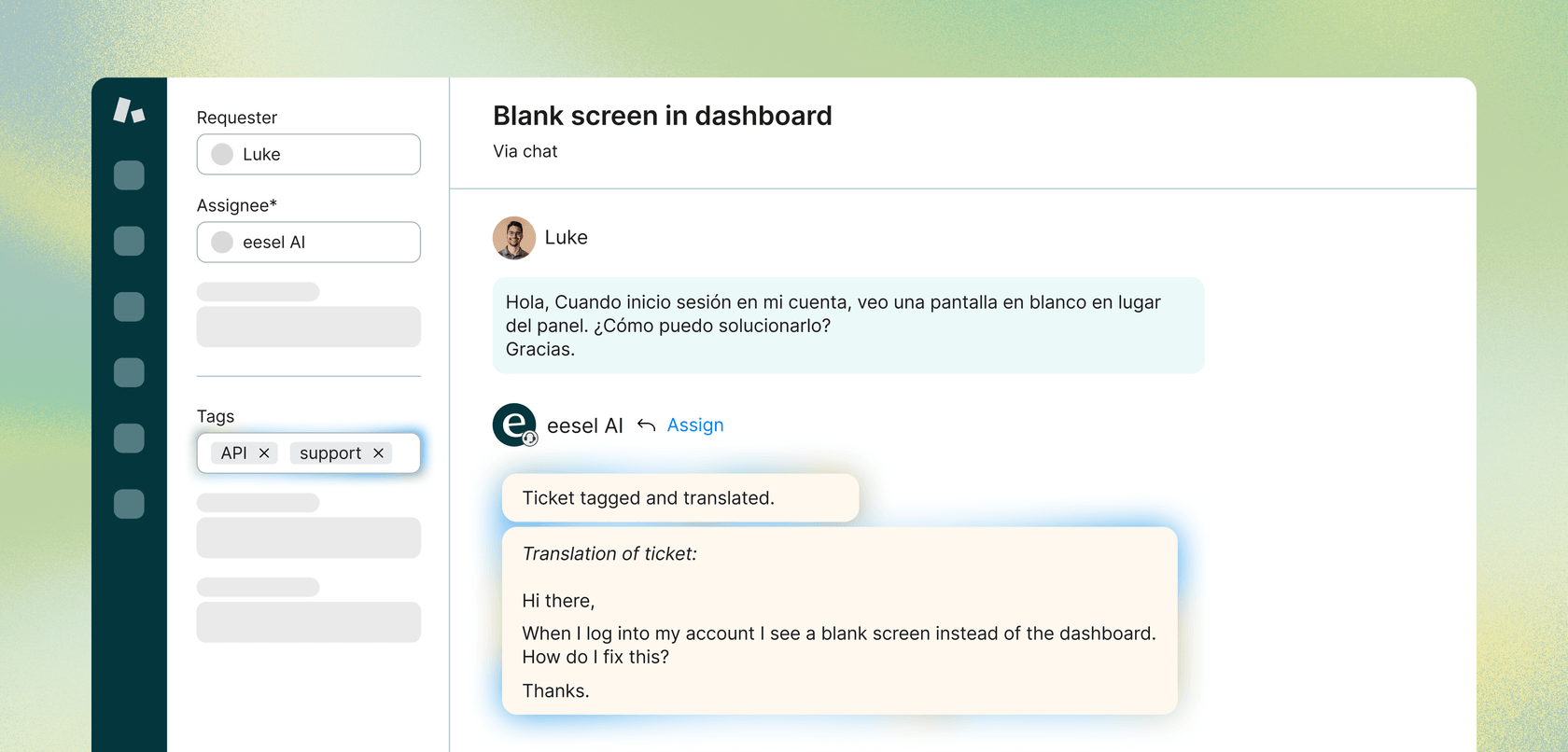The height and width of the screenshot is (752, 1568).
Task: Click the Ticket tagged and translated note
Action: tap(679, 498)
